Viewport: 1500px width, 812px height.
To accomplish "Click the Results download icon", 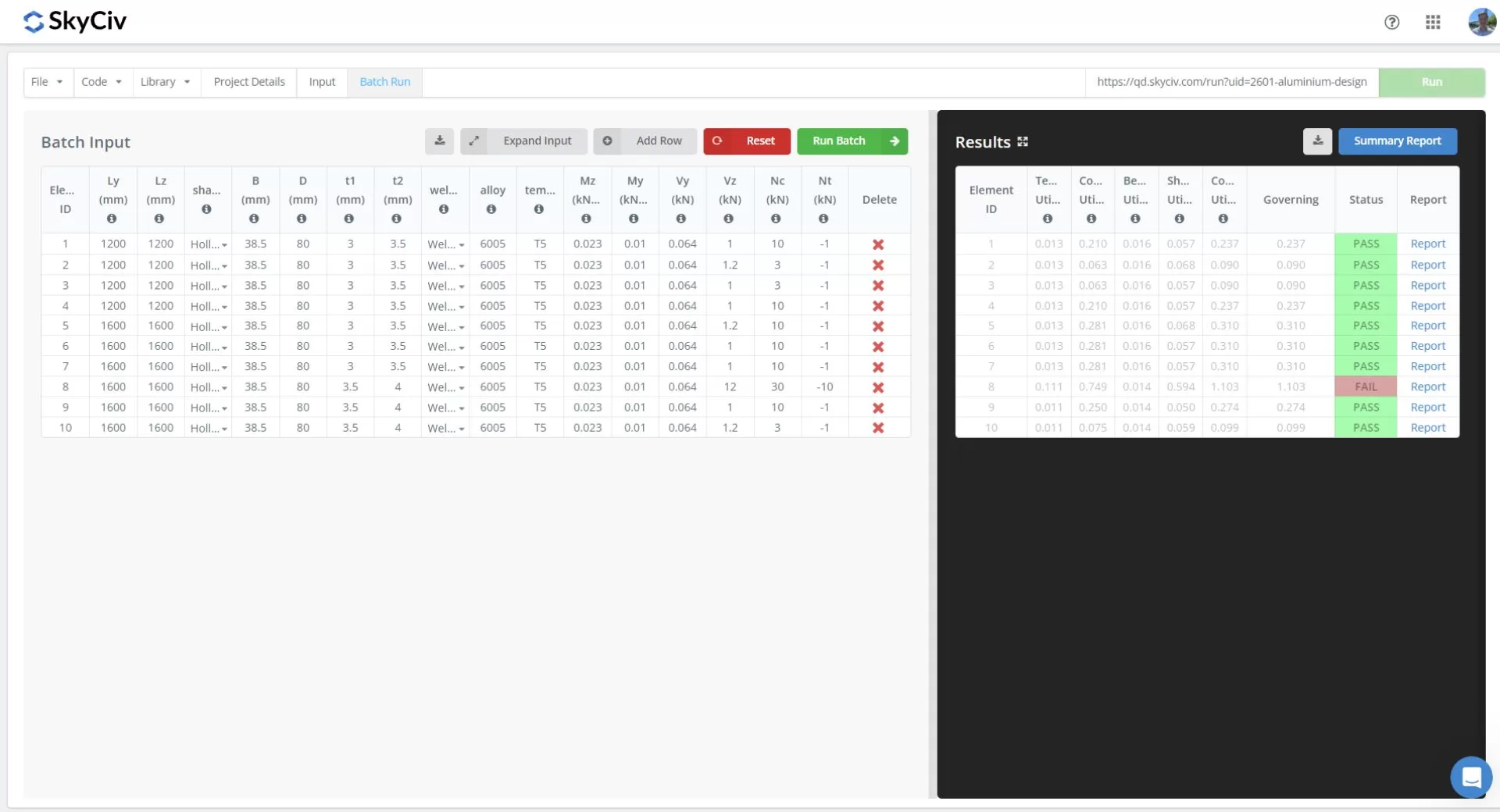I will [1317, 141].
